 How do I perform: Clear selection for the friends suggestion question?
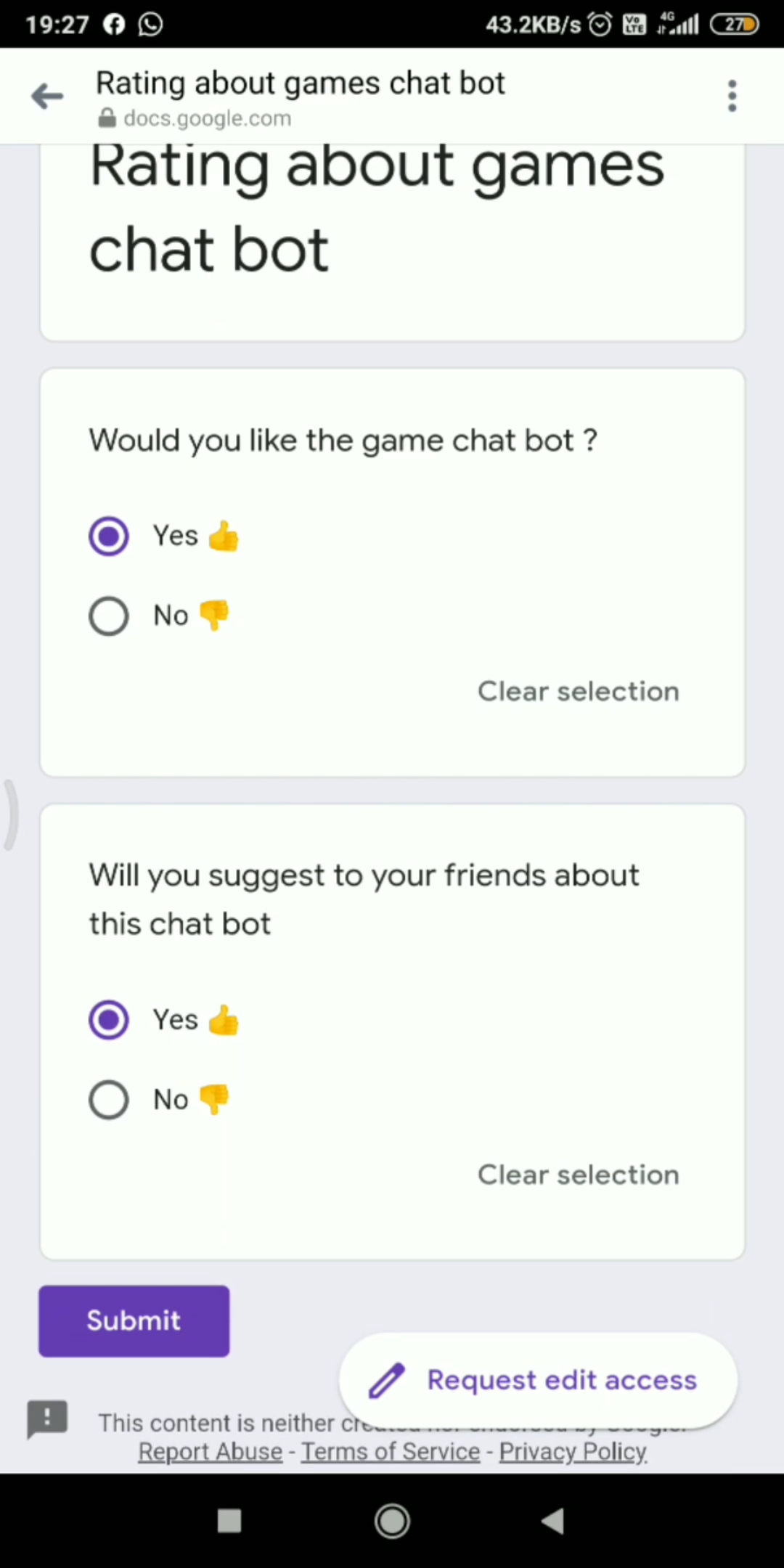coord(579,1175)
